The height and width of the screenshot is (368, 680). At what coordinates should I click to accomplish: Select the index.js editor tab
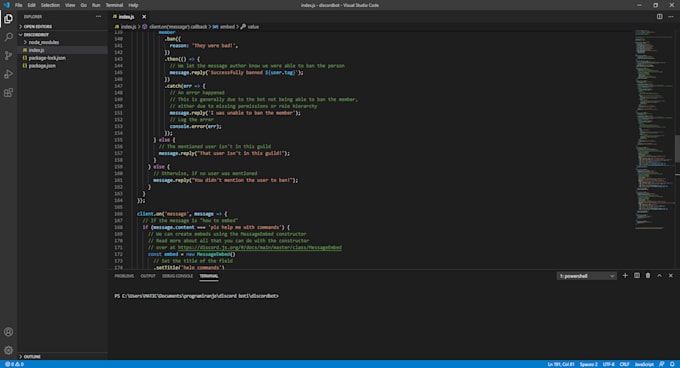tap(126, 17)
